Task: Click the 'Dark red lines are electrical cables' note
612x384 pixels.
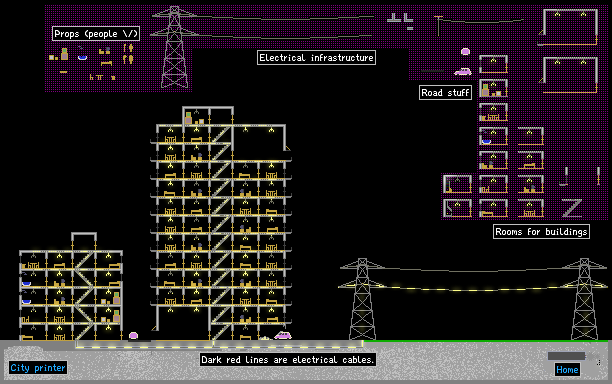Action: click(288, 359)
